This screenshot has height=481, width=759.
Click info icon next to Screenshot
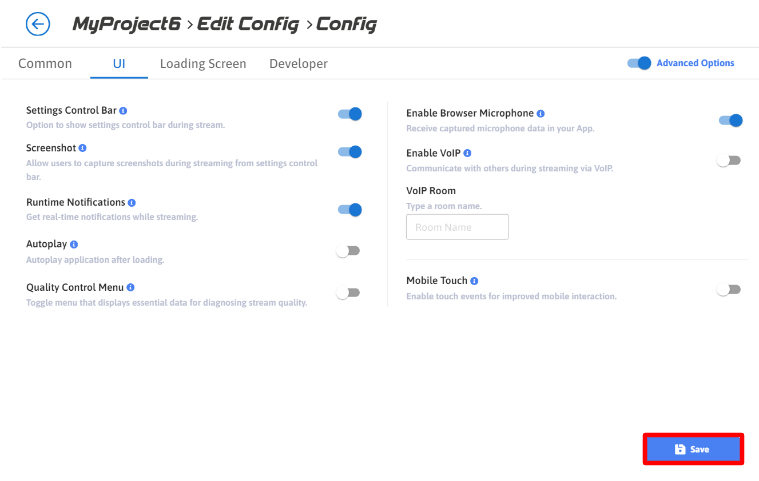point(83,148)
